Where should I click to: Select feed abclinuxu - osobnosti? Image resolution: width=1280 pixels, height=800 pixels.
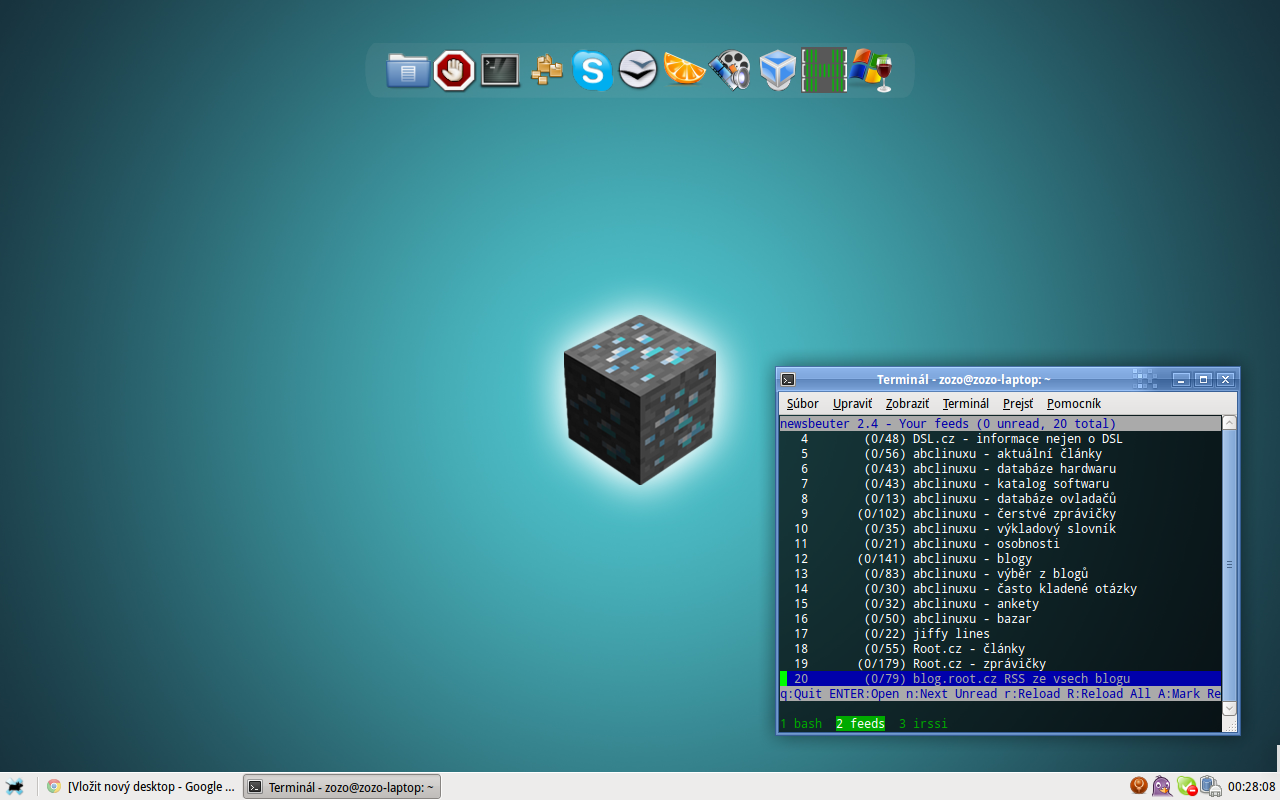(x=1000, y=544)
